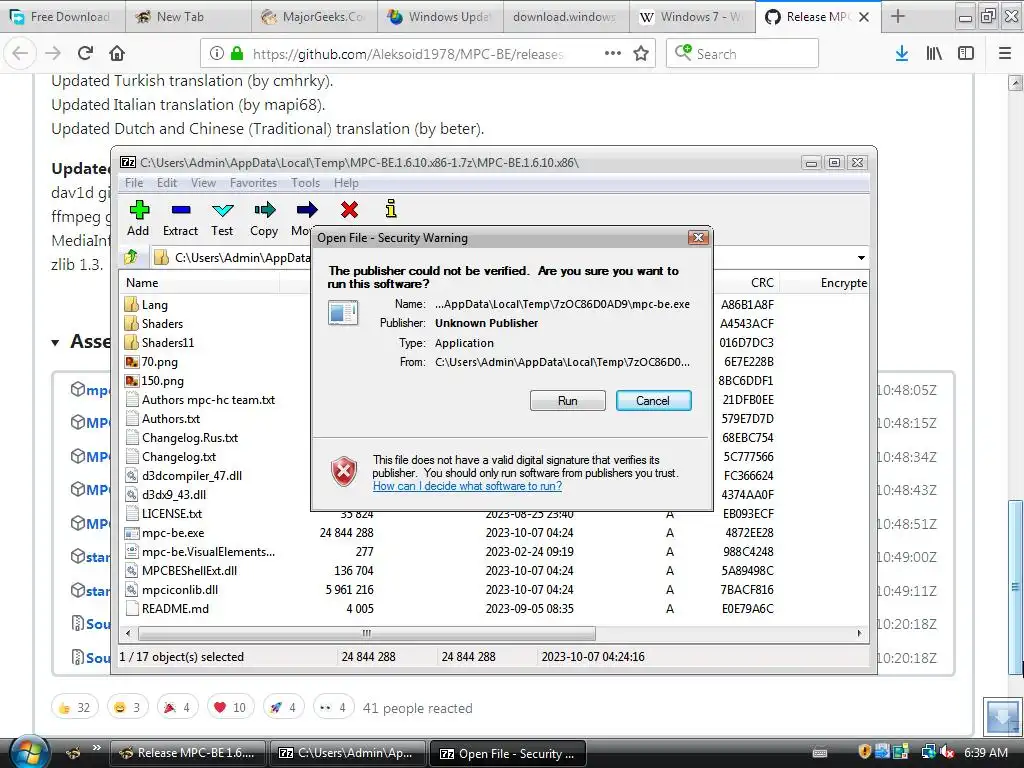Show hidden taskbar quick launch items
This screenshot has height=768, width=1024.
(97, 747)
